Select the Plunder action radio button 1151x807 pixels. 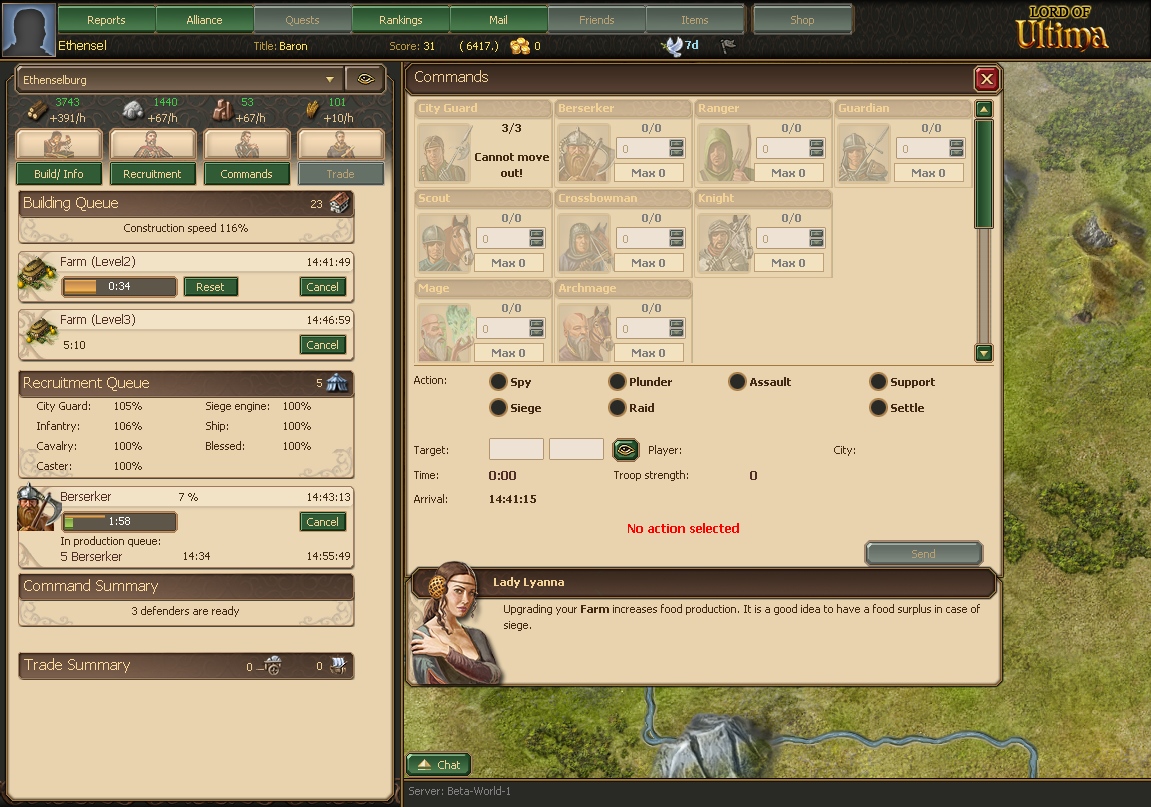pyautogui.click(x=617, y=381)
